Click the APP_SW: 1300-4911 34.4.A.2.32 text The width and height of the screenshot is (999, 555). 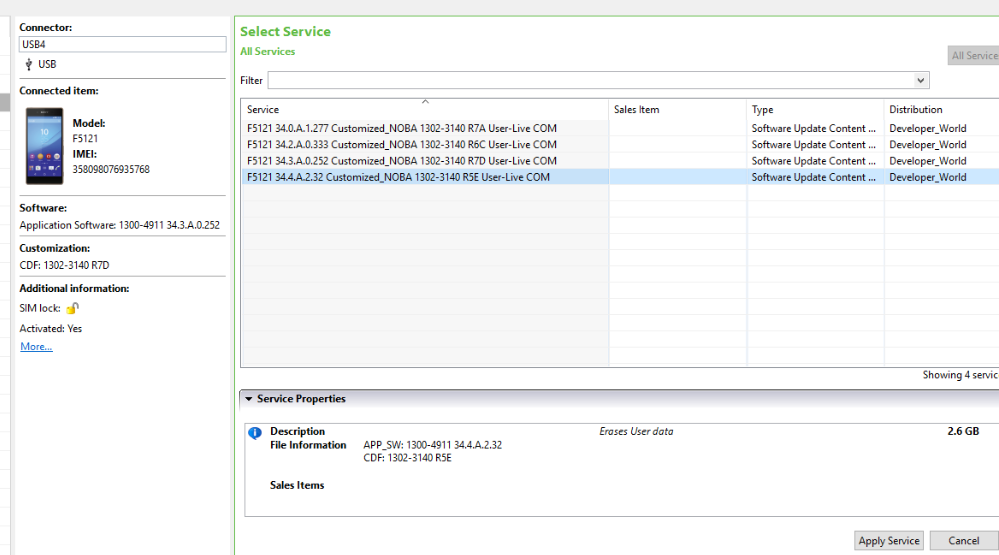433,445
